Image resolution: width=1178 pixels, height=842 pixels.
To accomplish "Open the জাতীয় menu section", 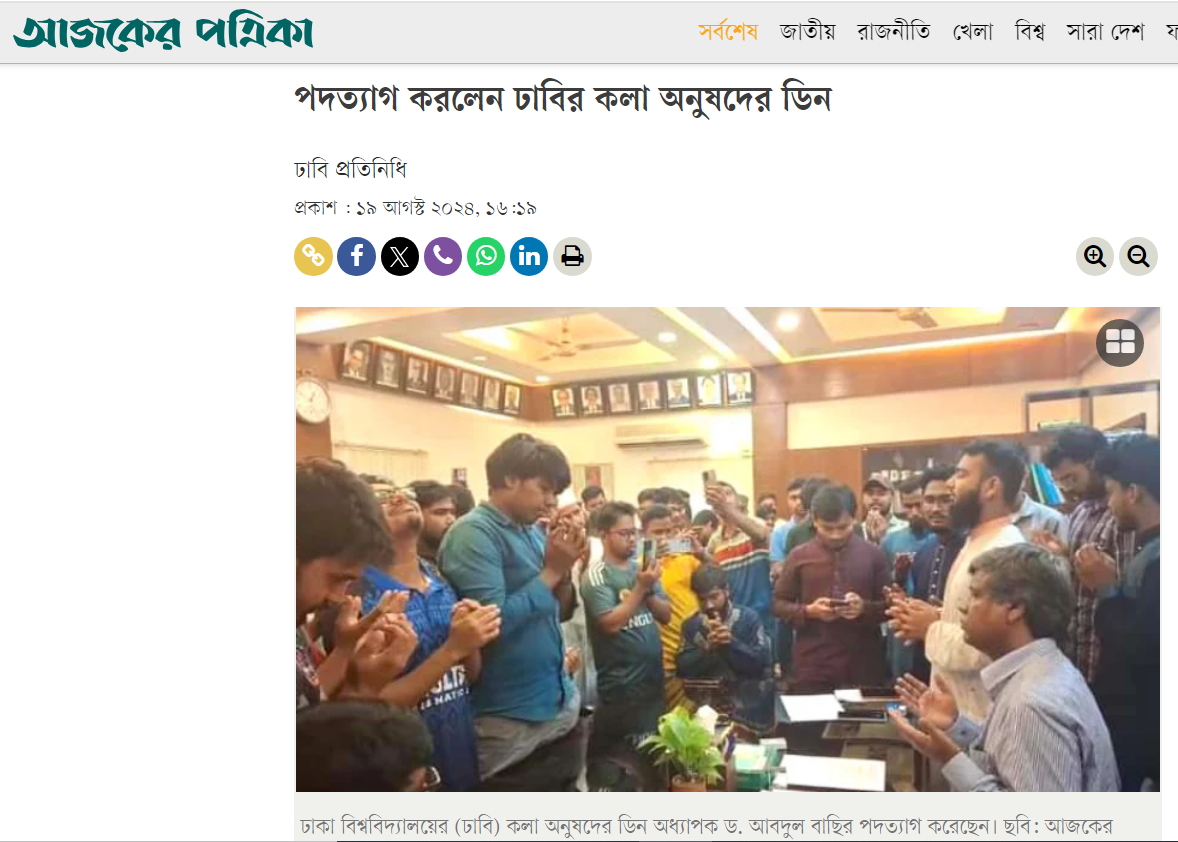I will pos(808,32).
